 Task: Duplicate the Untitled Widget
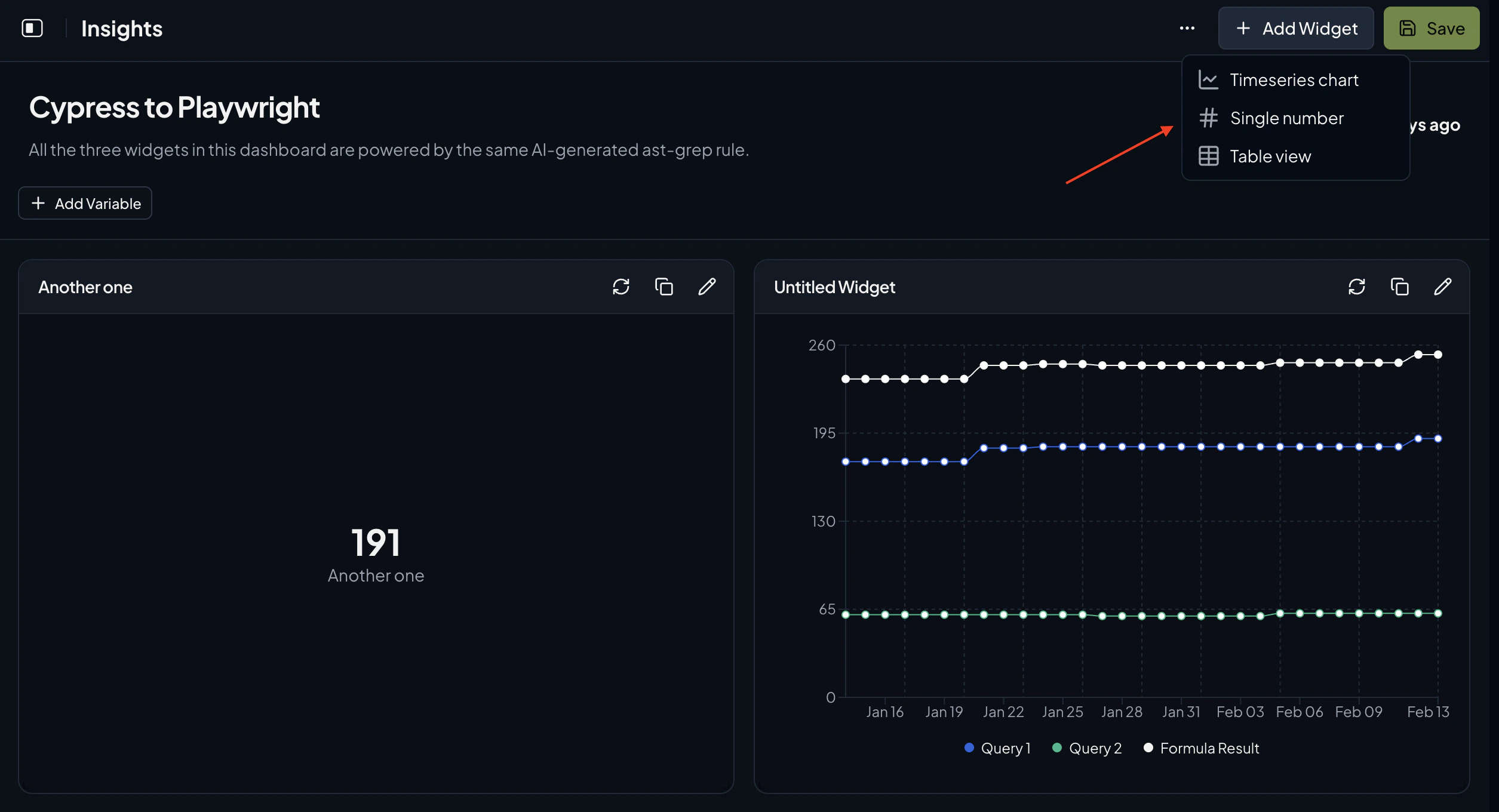[x=1400, y=287]
